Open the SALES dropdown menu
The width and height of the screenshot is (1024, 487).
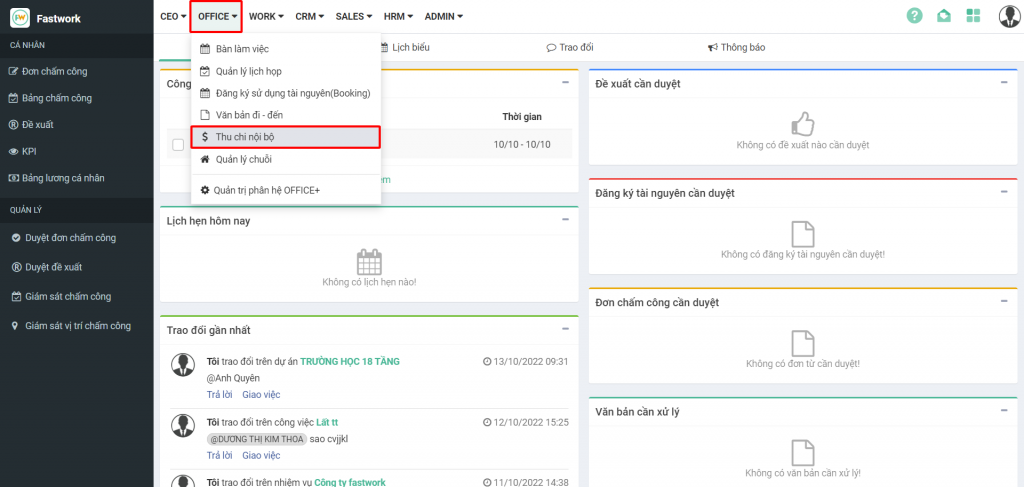click(353, 16)
